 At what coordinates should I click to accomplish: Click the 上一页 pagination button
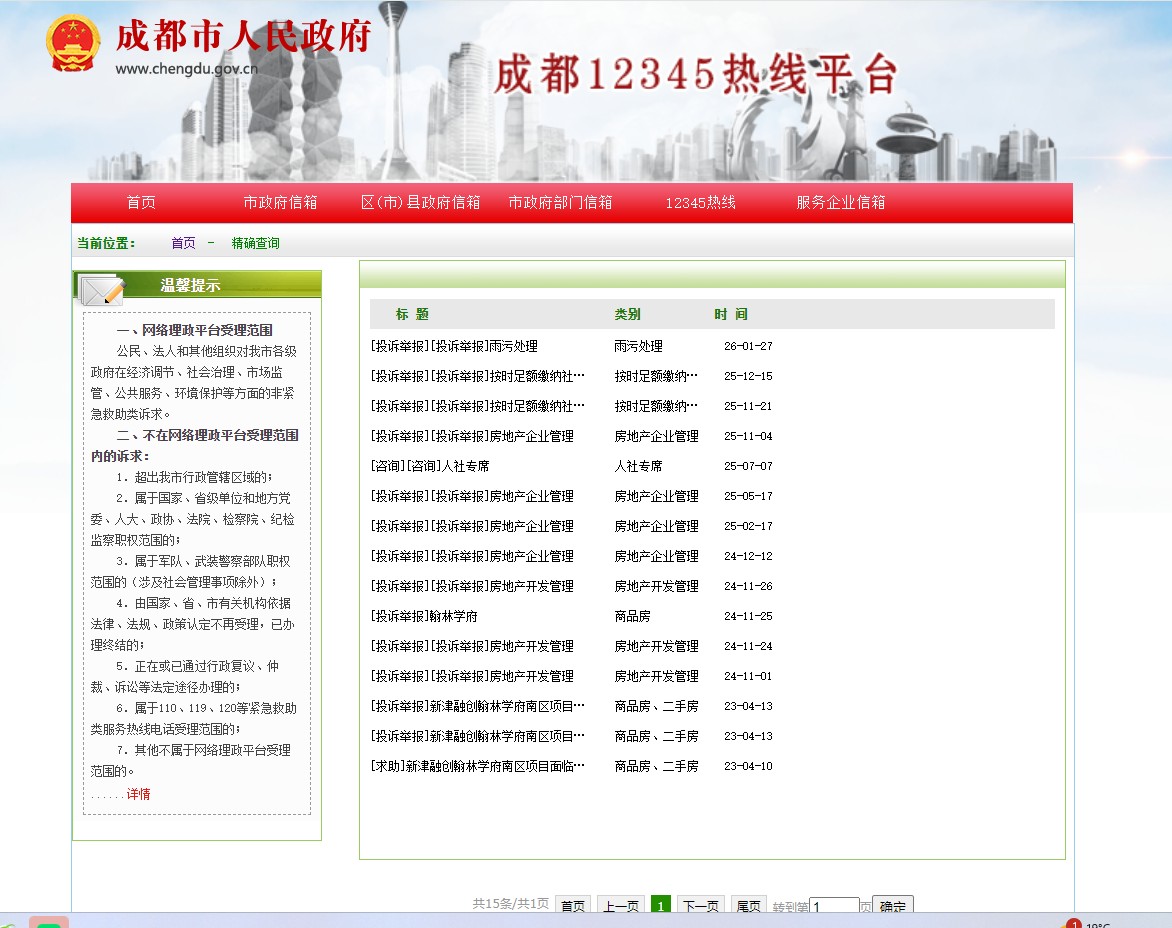pyautogui.click(x=620, y=906)
